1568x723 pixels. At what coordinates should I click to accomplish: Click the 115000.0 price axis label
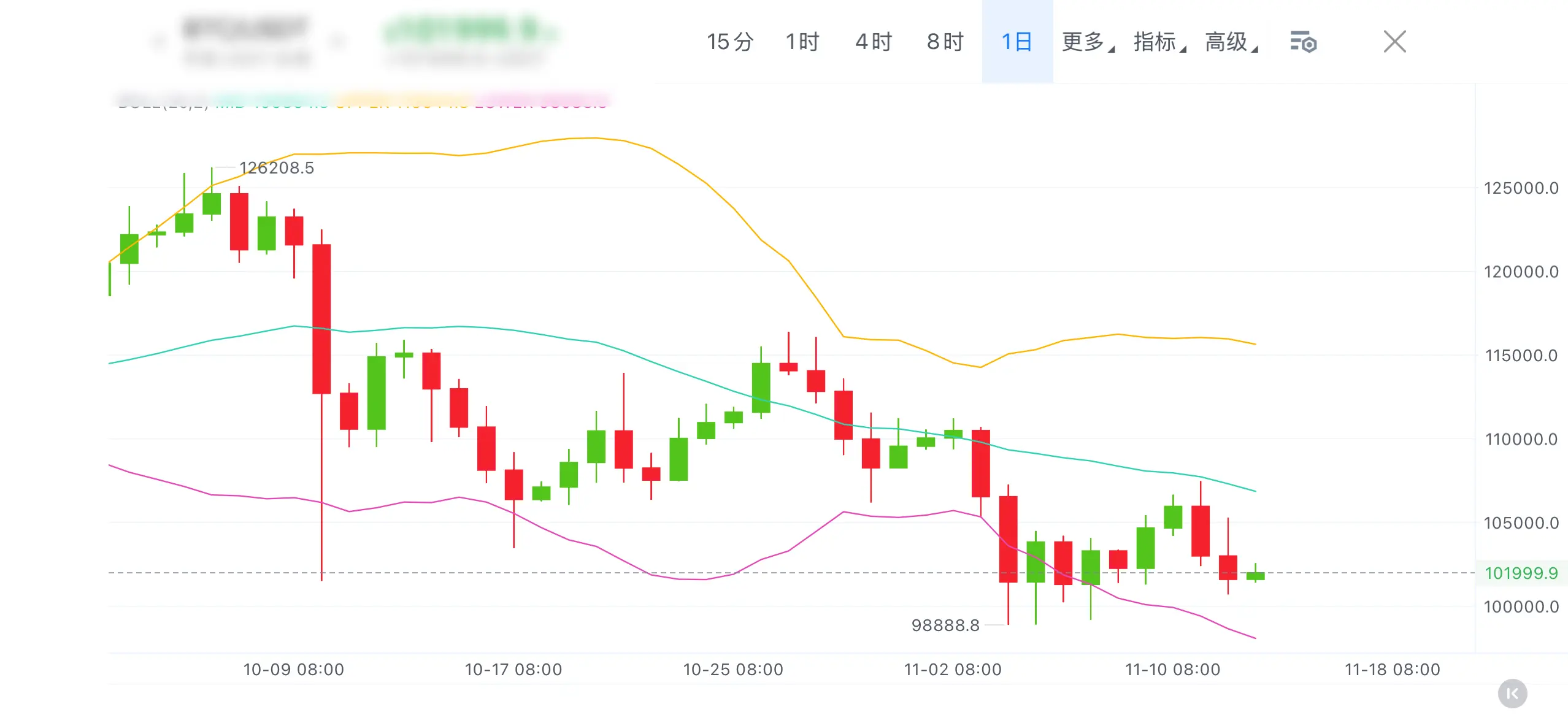pos(1521,355)
